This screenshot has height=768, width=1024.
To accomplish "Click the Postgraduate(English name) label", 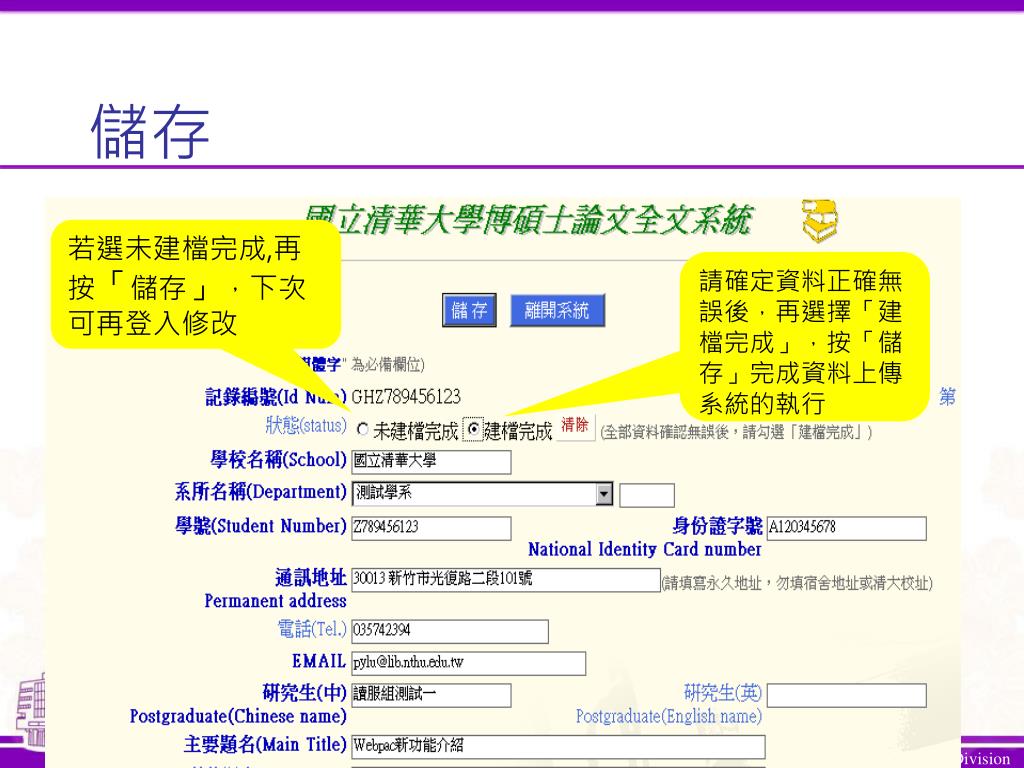I will coord(669,716).
